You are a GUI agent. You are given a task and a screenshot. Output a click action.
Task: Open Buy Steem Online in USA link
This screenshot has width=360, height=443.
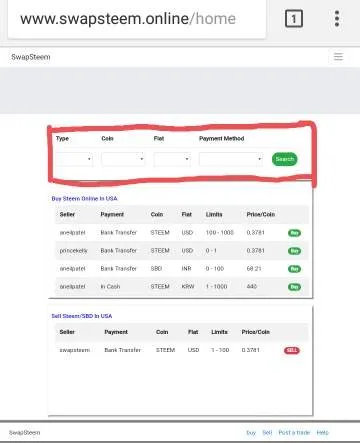[84, 199]
